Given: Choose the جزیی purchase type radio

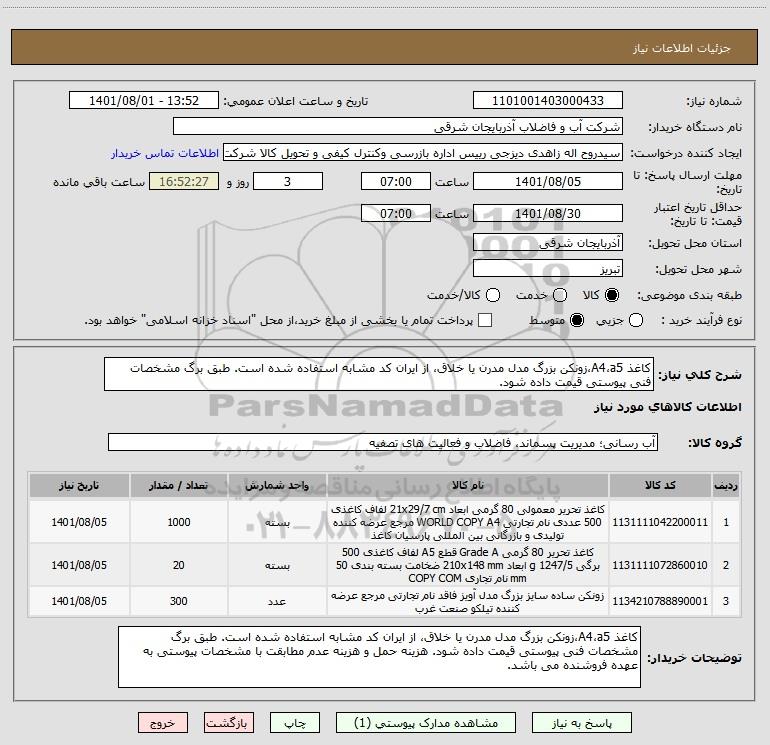Looking at the screenshot, I should coord(636,320).
